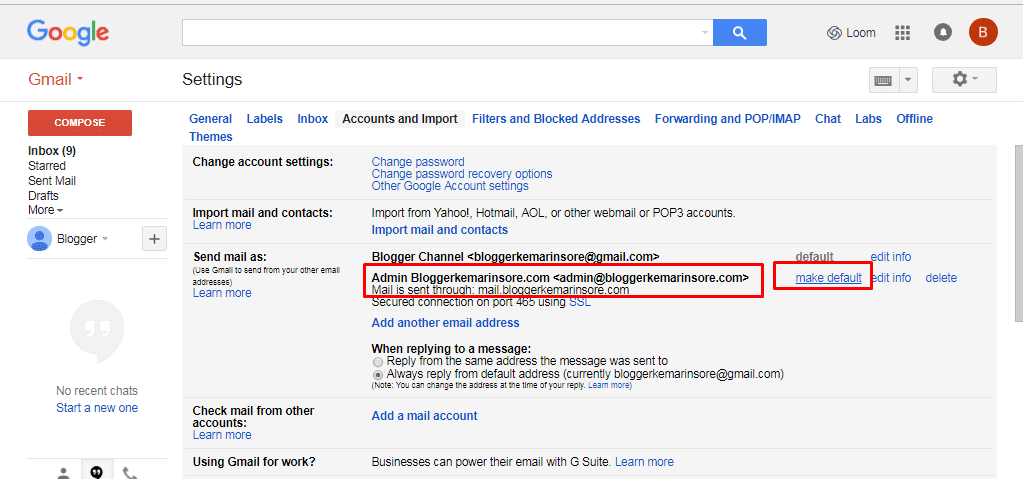Click the plus icon beside Blogger
The height and width of the screenshot is (479, 1023).
(x=155, y=239)
